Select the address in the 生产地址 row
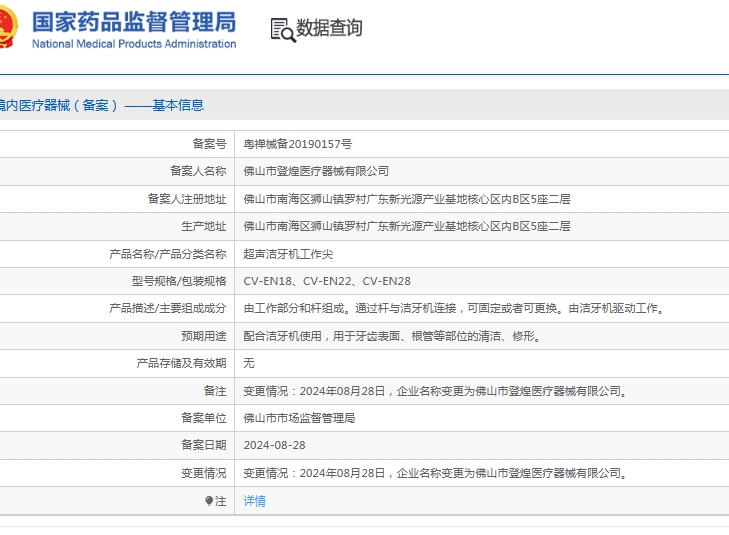Screen dimensions: 729x535 coord(407,226)
